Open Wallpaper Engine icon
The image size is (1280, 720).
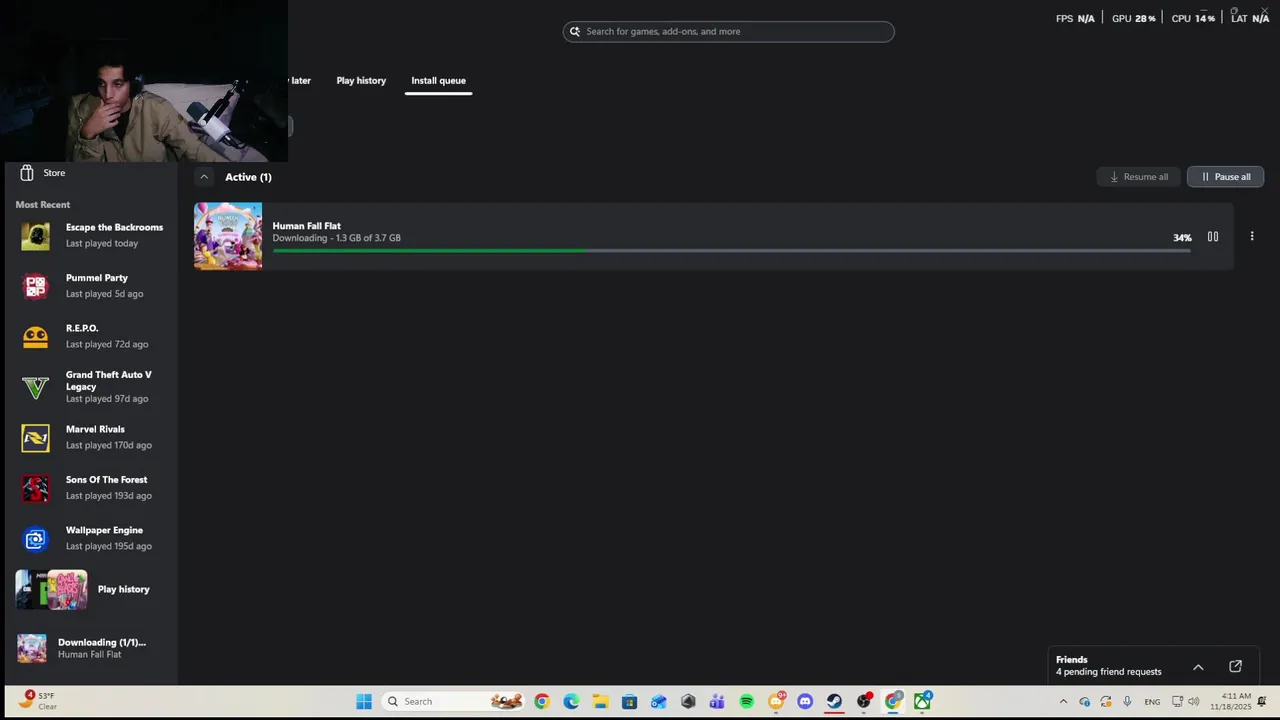(x=35, y=539)
